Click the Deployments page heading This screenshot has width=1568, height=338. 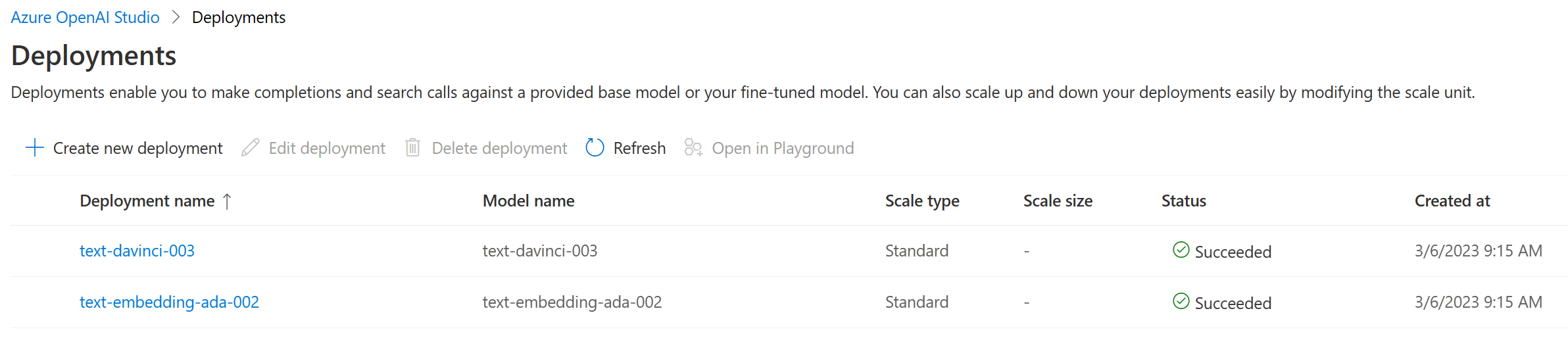point(93,56)
